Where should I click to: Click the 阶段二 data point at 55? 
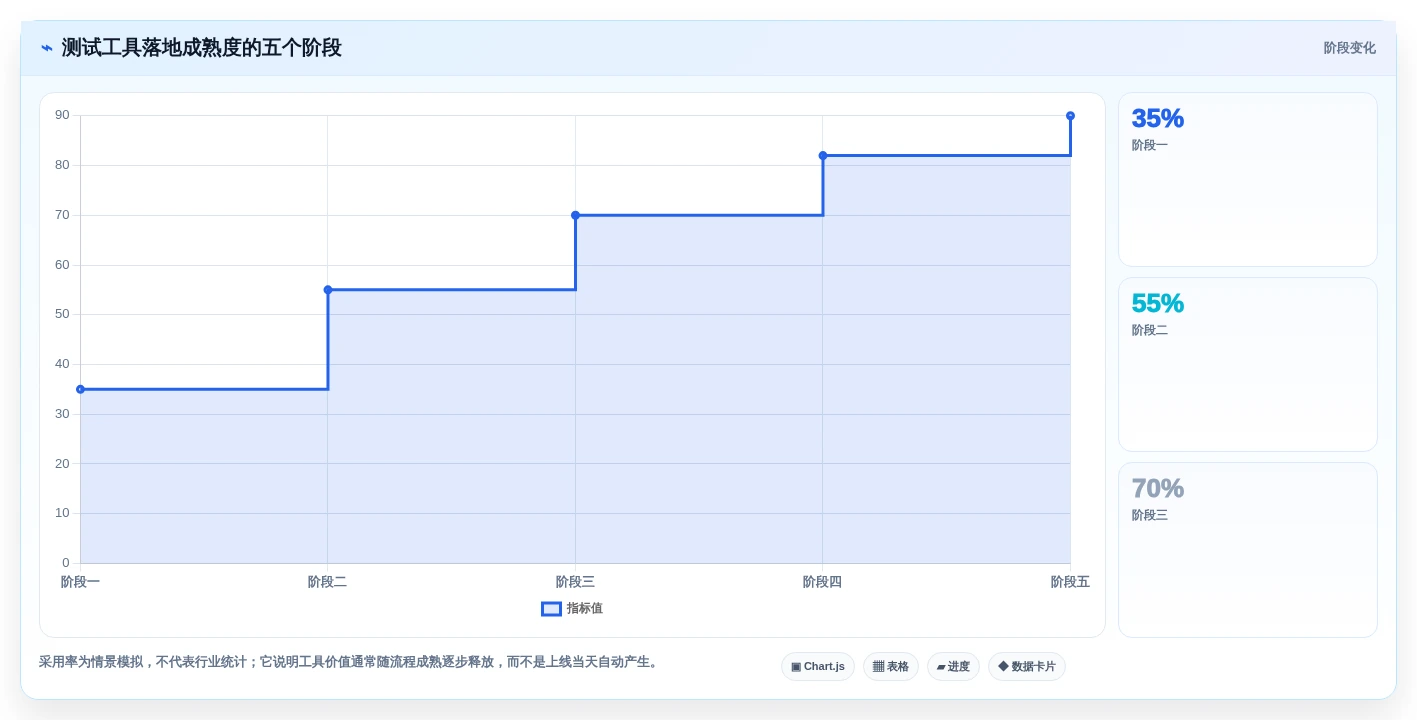tap(328, 290)
